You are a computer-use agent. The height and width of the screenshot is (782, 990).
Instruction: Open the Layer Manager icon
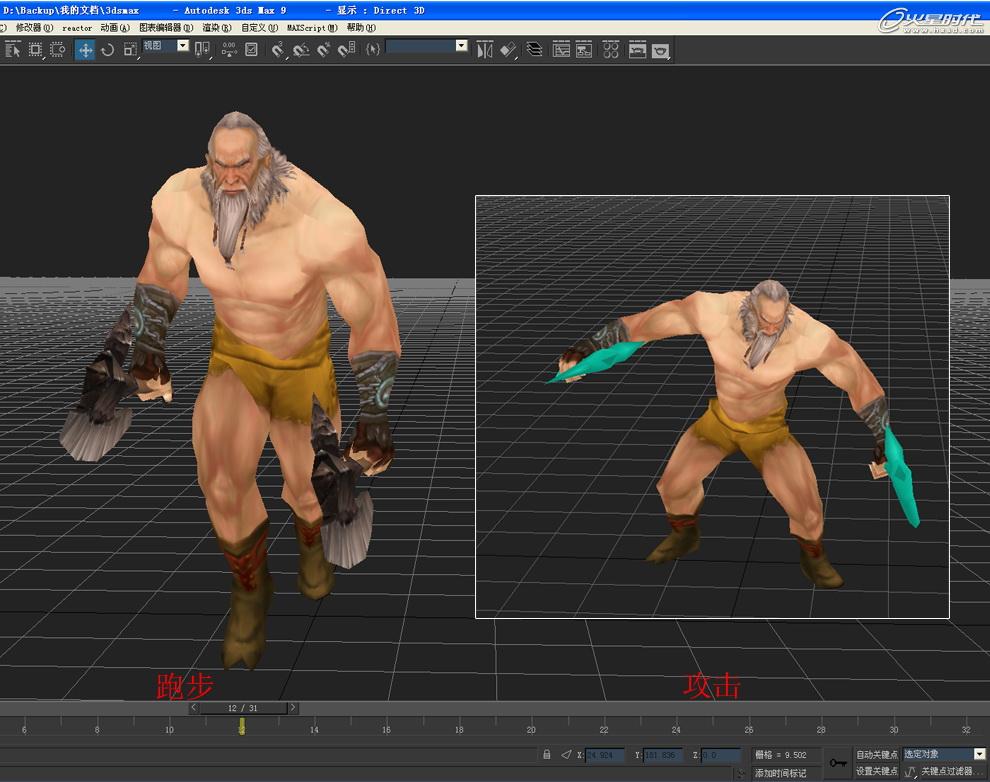534,50
